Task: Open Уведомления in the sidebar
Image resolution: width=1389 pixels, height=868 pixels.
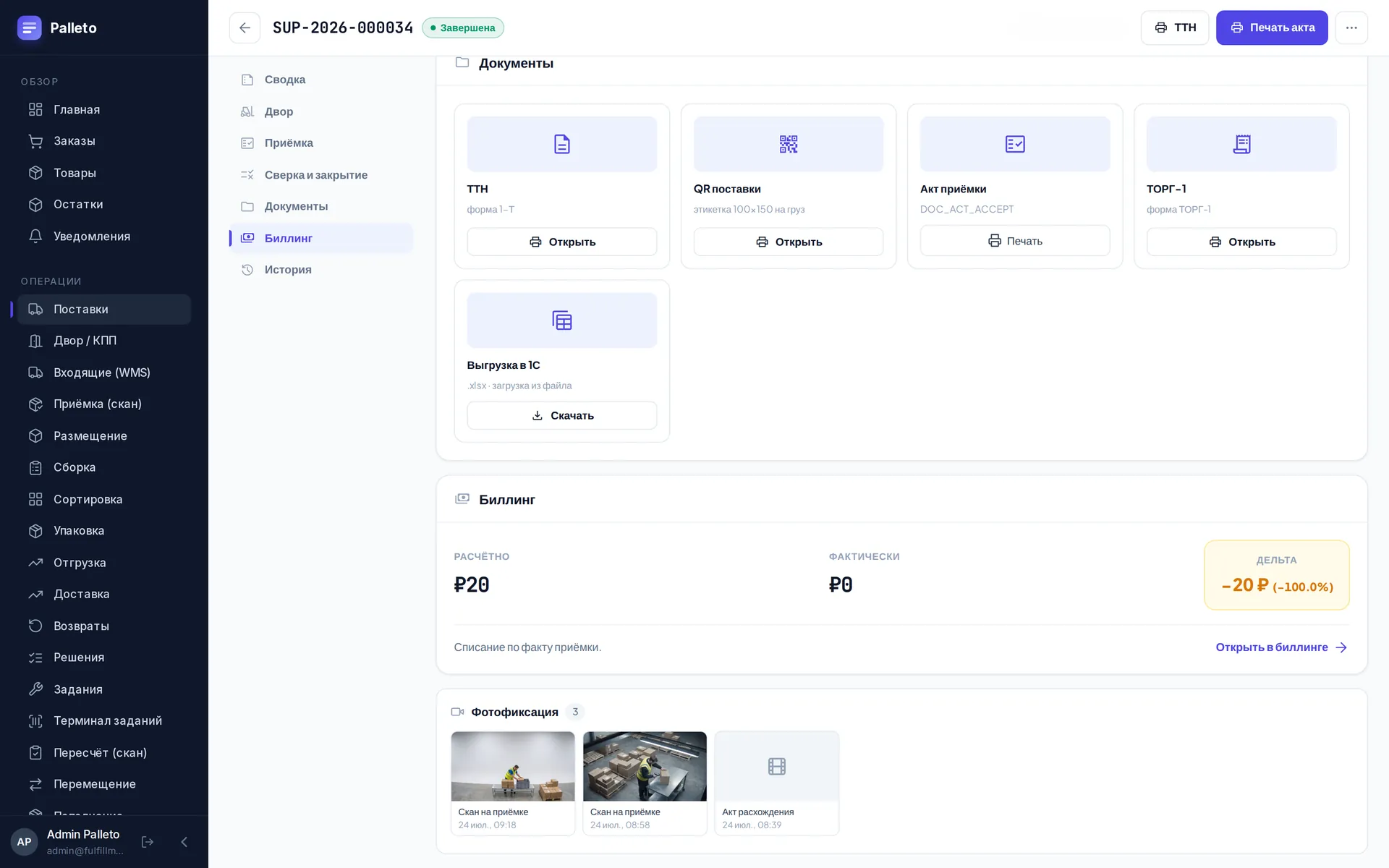Action: (x=104, y=237)
